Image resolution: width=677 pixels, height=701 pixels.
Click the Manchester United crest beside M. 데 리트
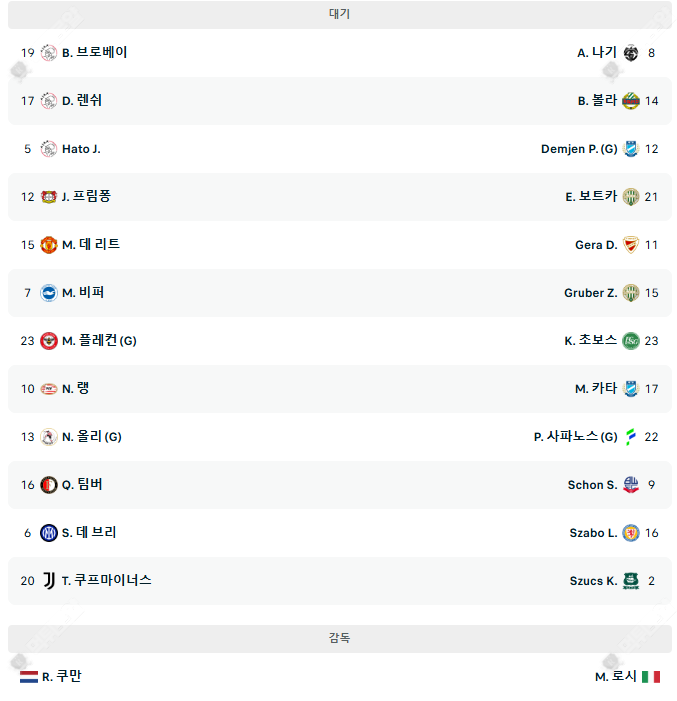tap(49, 245)
